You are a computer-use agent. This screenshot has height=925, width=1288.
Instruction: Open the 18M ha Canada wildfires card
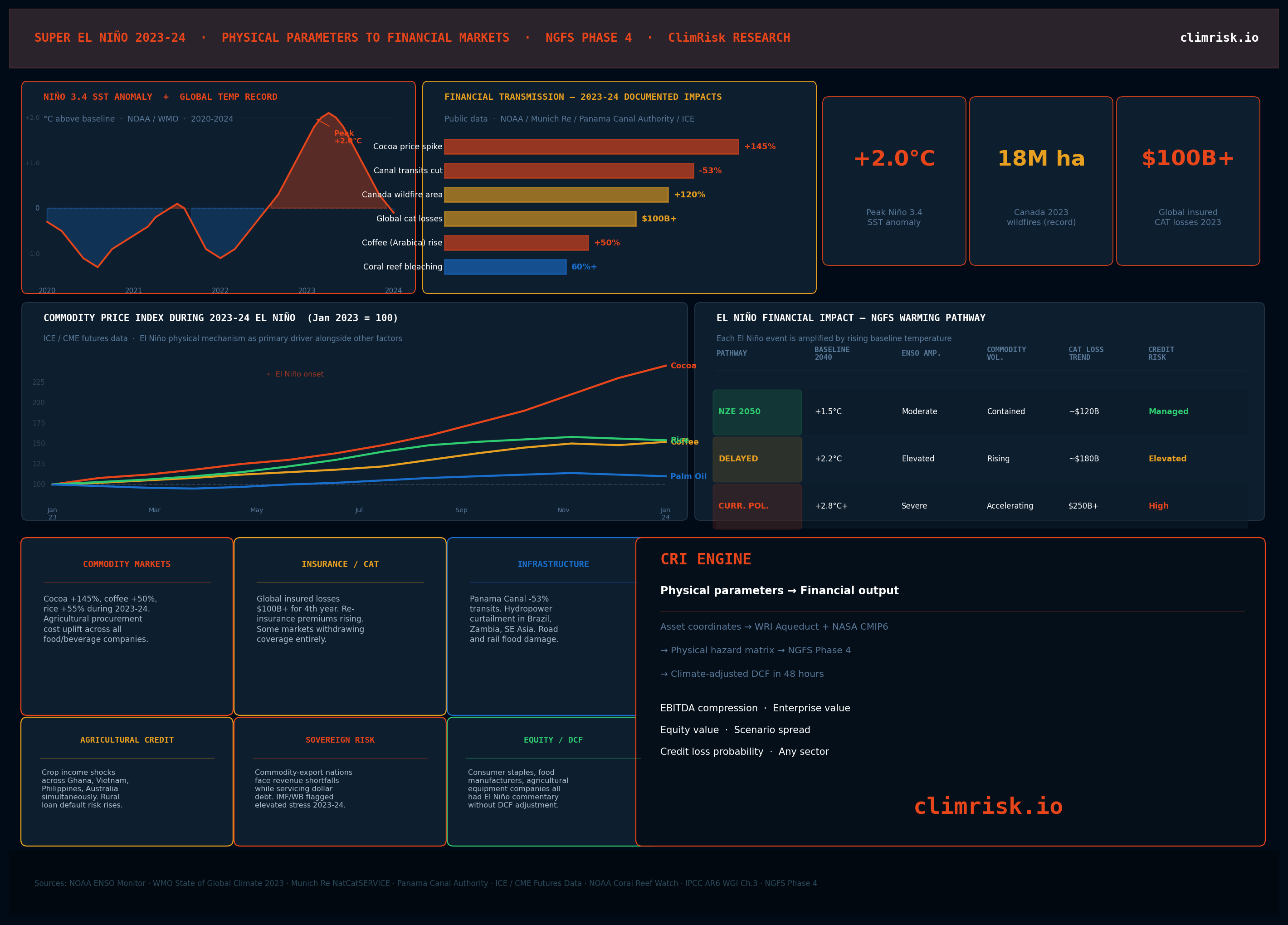[x=1041, y=181]
